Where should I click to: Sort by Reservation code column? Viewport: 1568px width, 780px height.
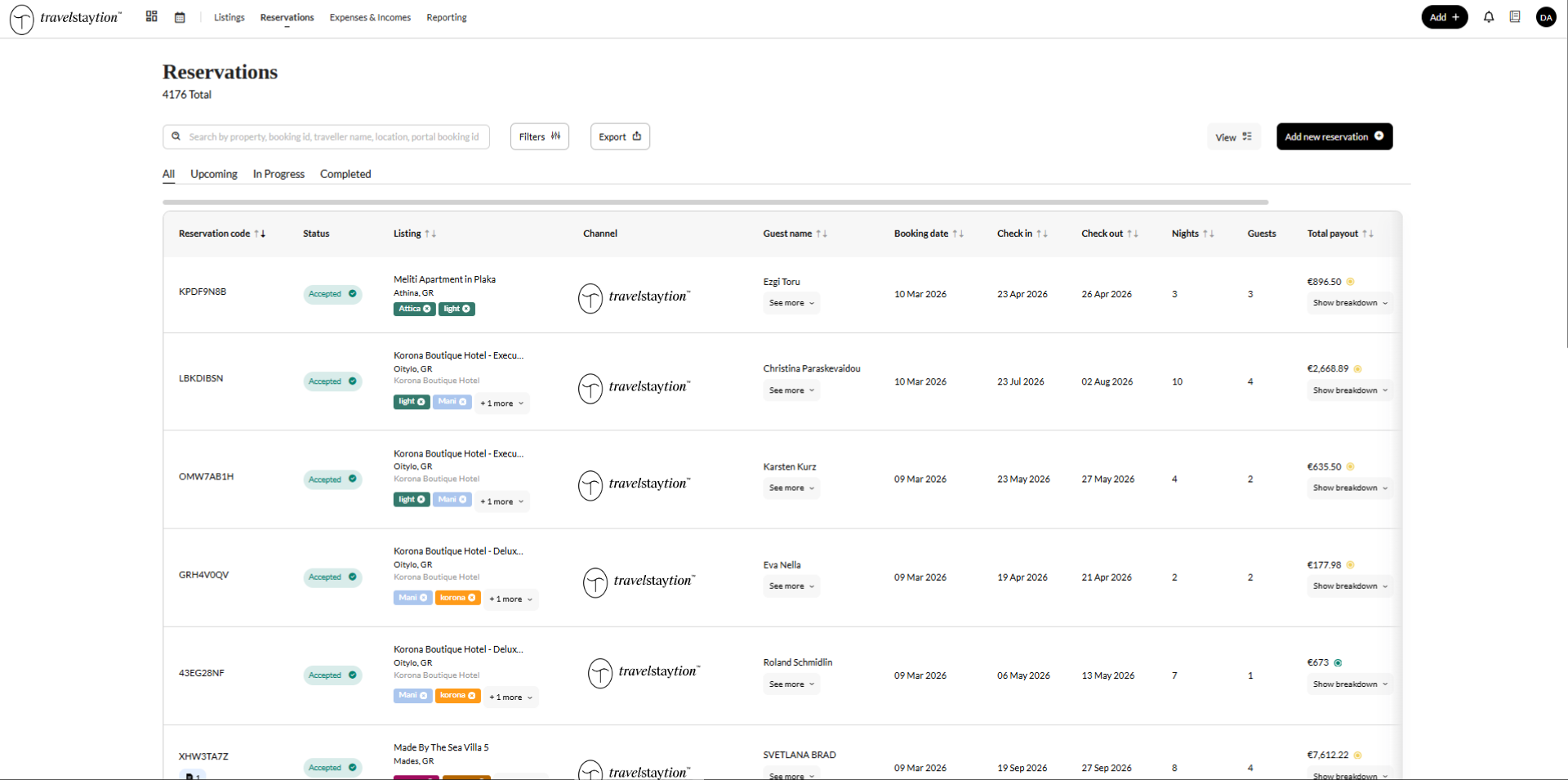click(221, 234)
